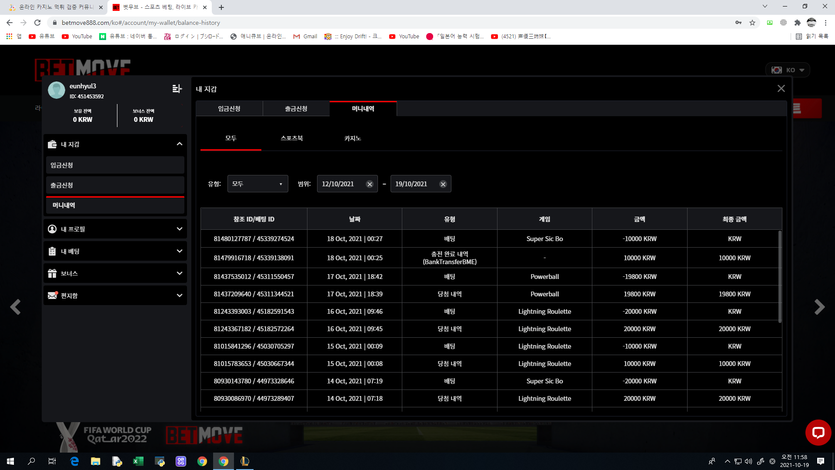This screenshot has height=470, width=835.
Task: Open the live chat bubble
Action: (x=818, y=432)
